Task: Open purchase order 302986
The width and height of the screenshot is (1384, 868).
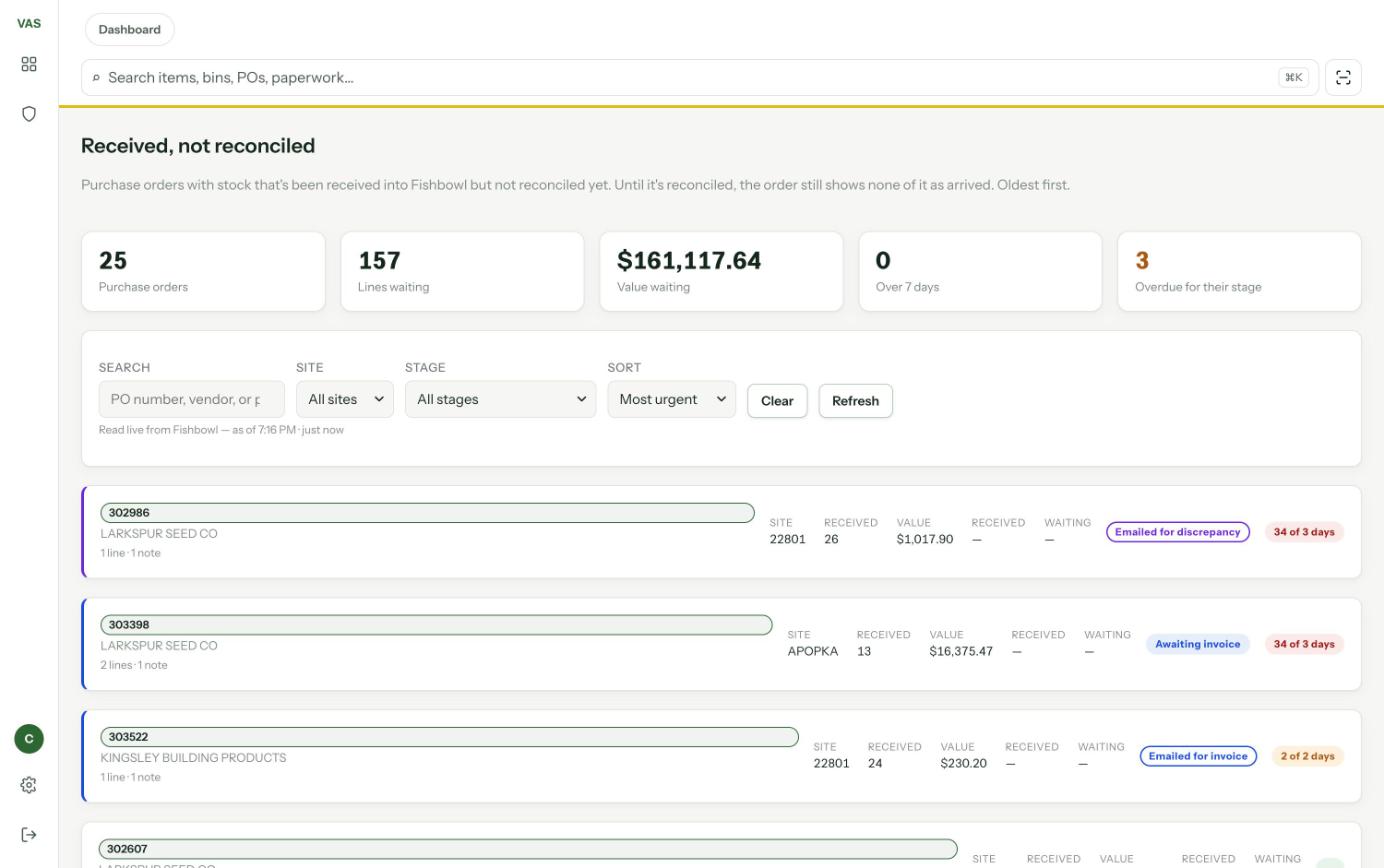Action: coord(427,513)
